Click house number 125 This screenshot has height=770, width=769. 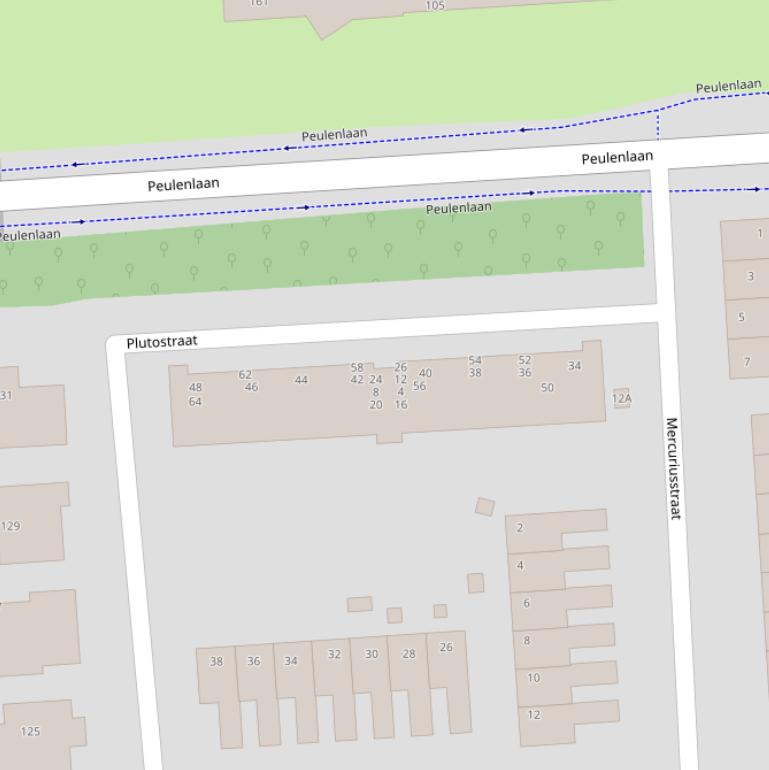30,732
